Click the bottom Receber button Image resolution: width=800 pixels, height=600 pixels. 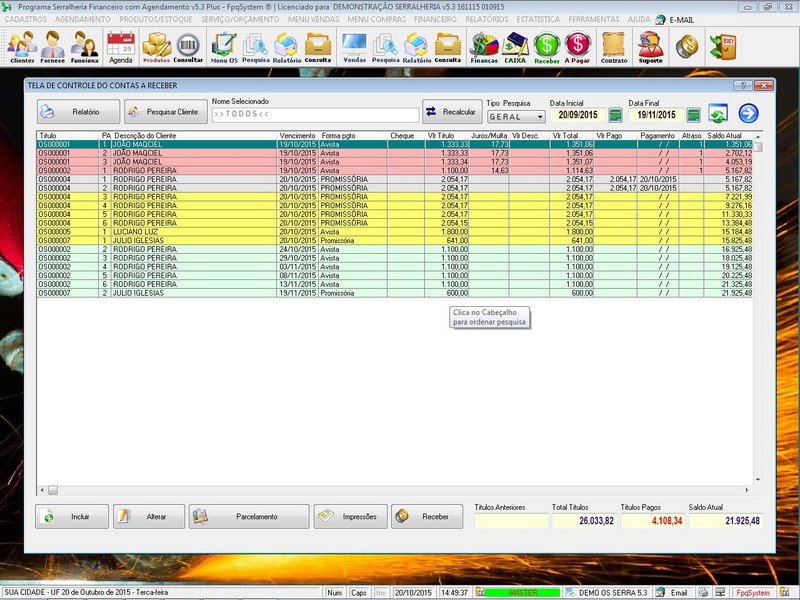coord(427,516)
